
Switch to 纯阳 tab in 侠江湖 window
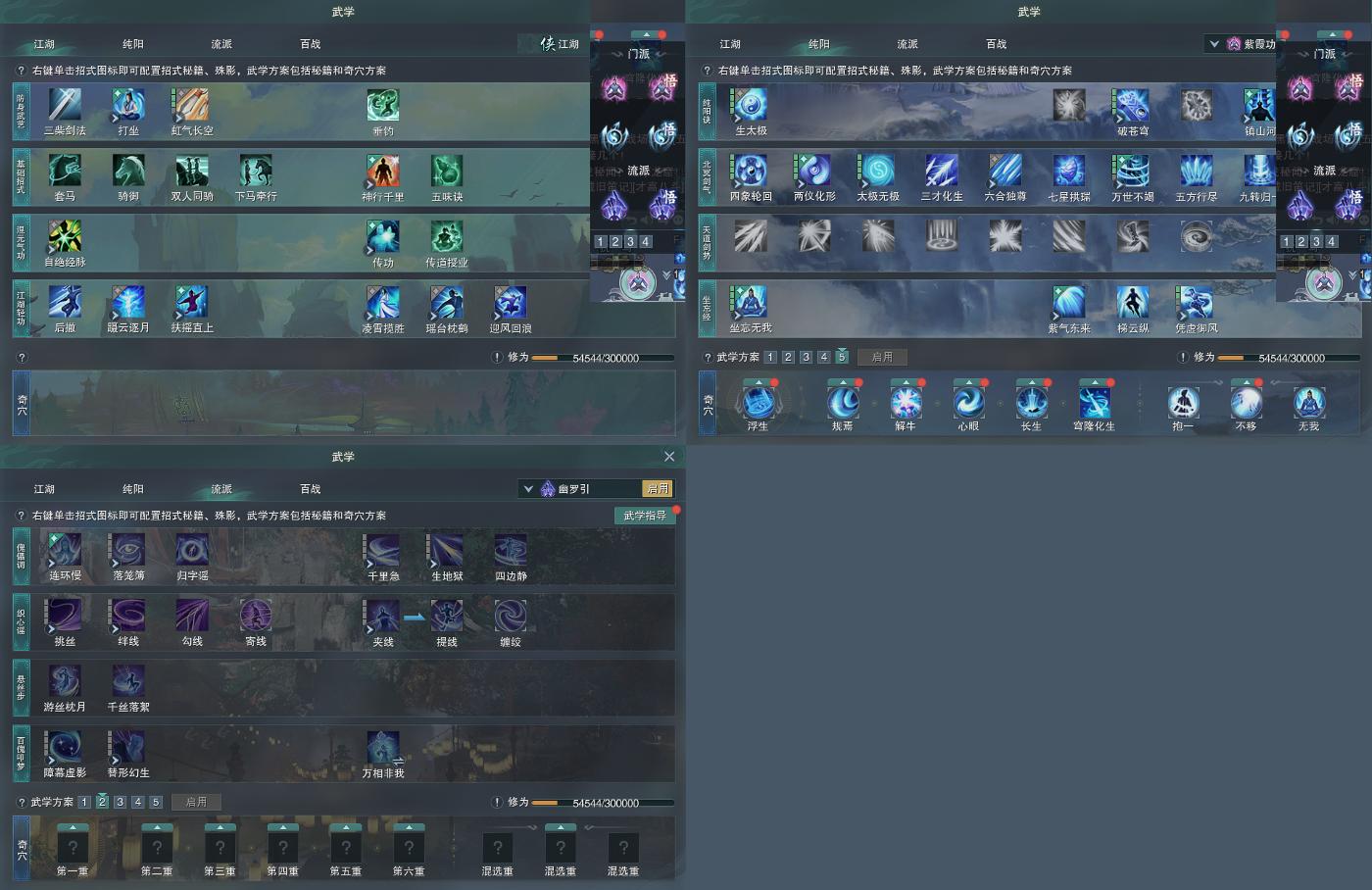tap(133, 44)
